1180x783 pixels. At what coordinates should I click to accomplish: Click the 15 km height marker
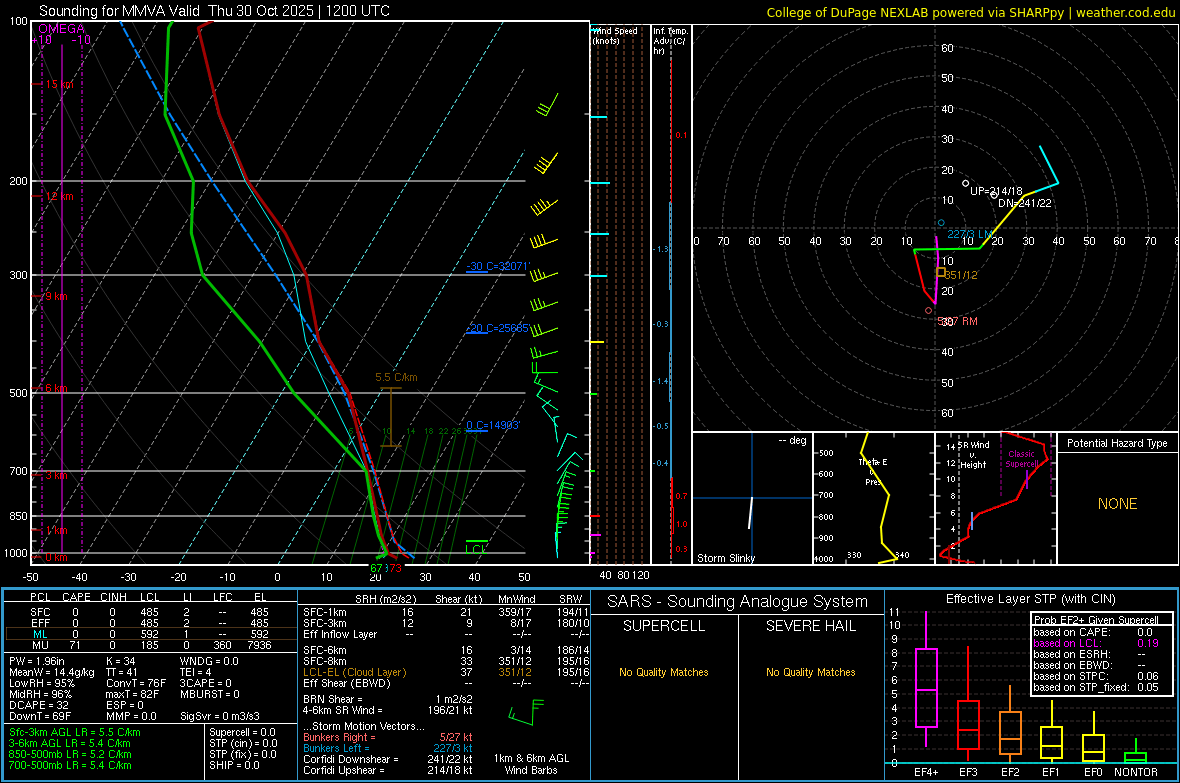(x=59, y=84)
